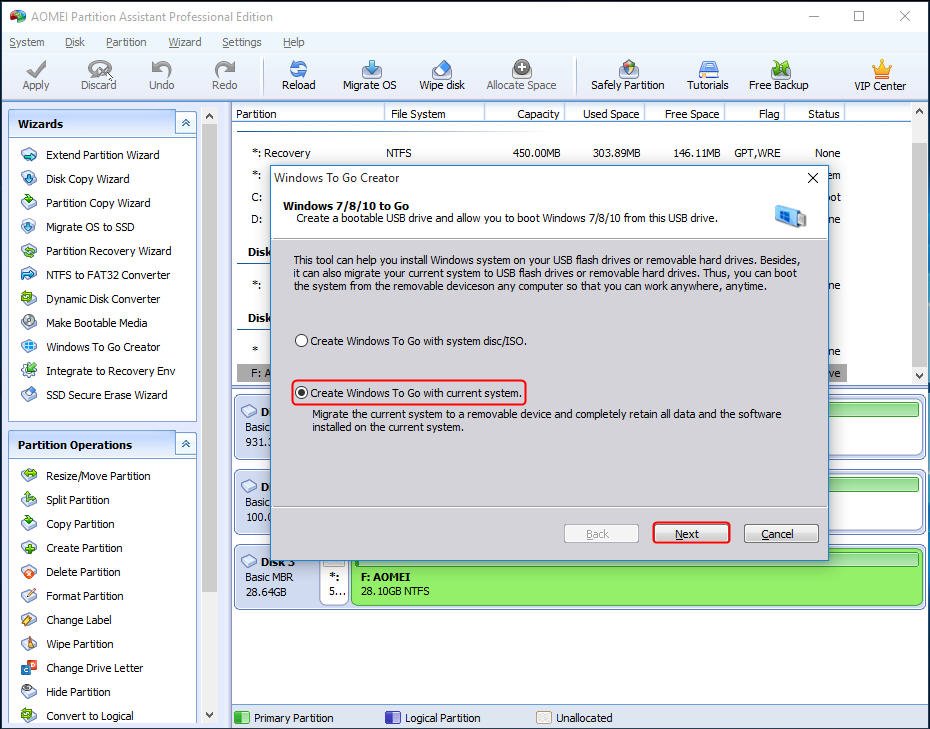Open the Help menu
The height and width of the screenshot is (729, 930).
[294, 42]
